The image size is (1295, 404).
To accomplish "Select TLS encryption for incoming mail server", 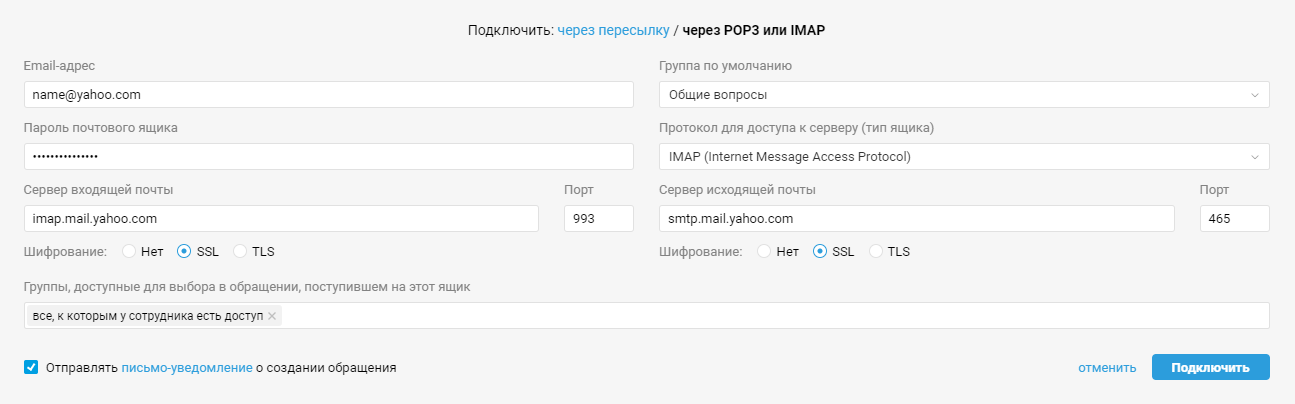I will click(x=240, y=251).
